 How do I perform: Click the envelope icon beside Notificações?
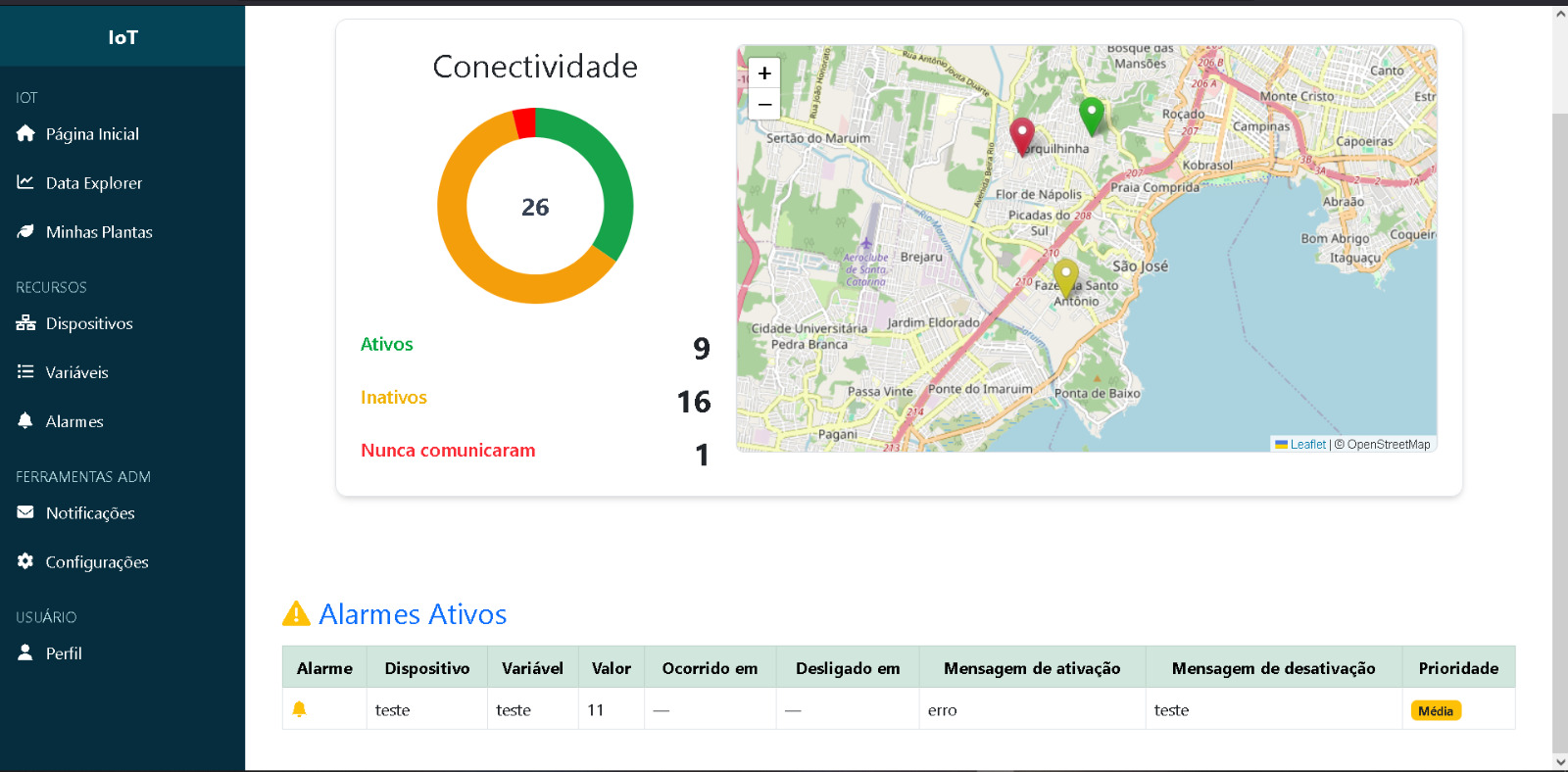(25, 512)
